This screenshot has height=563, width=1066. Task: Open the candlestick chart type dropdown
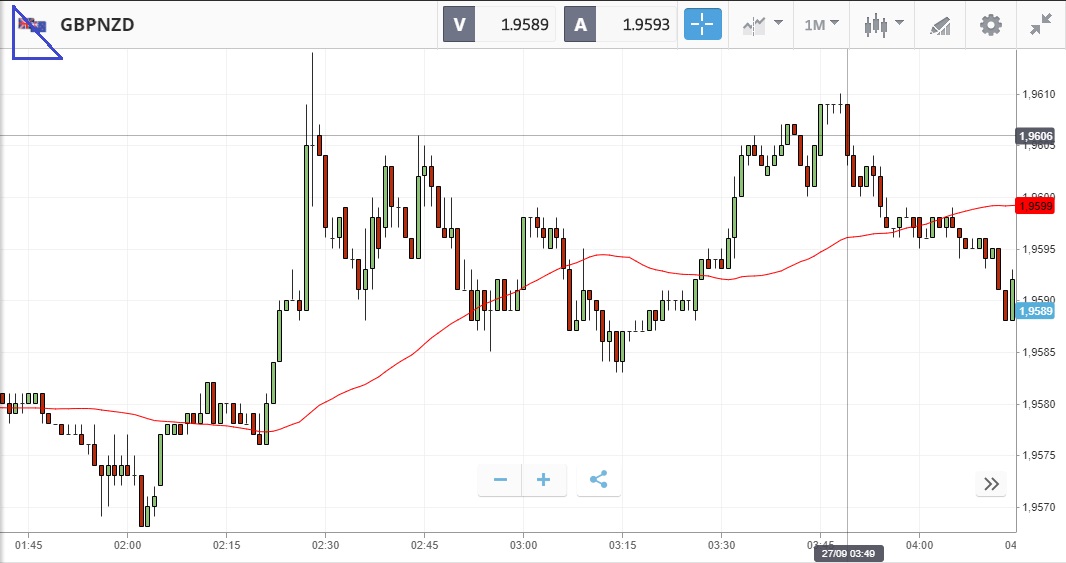pyautogui.click(x=882, y=25)
